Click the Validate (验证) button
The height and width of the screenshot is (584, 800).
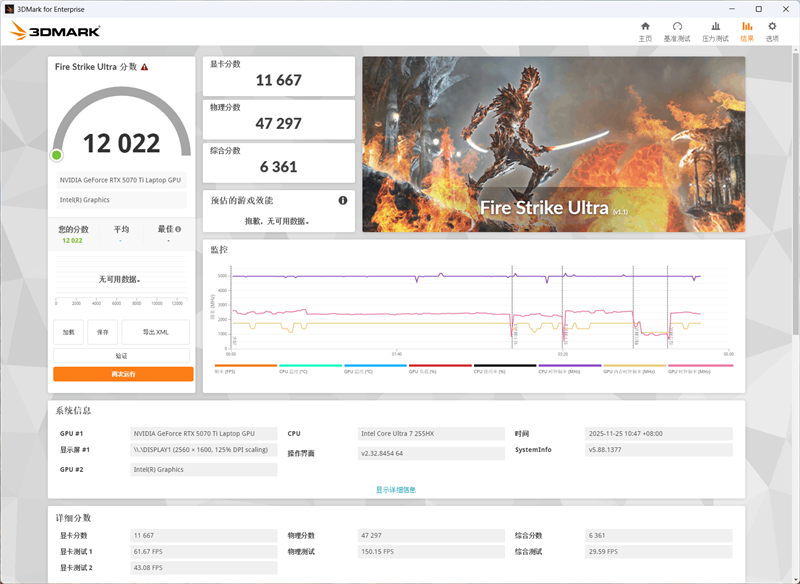[x=121, y=355]
